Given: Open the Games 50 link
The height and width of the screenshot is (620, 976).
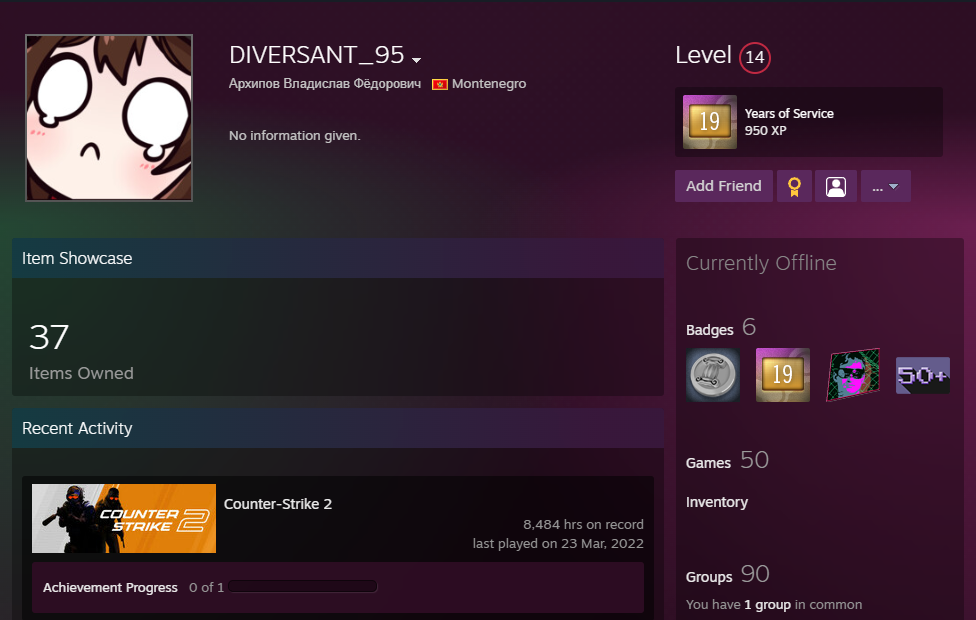Looking at the screenshot, I should click(727, 461).
